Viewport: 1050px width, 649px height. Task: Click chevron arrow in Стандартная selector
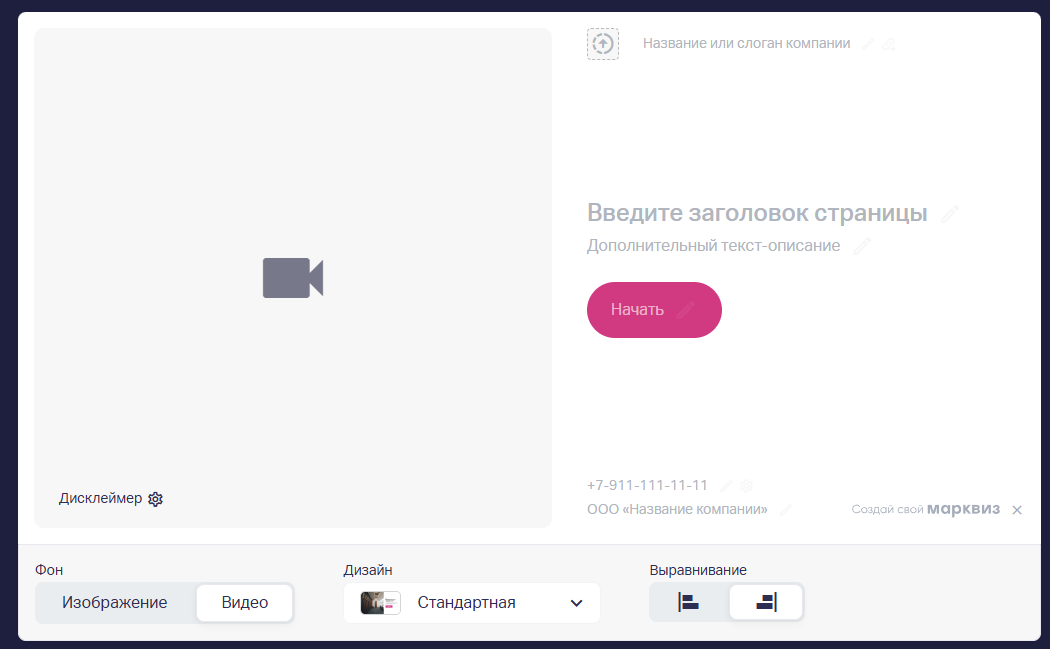576,603
